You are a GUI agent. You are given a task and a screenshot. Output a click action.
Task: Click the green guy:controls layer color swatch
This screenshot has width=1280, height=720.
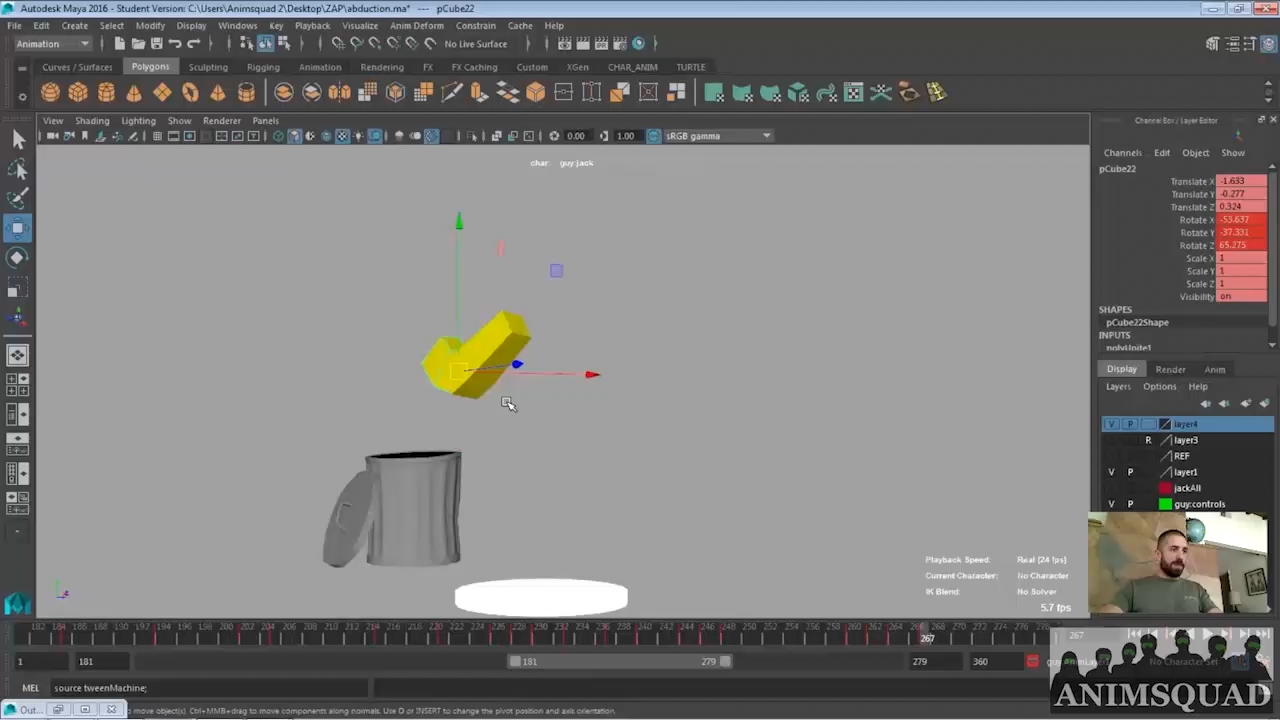1165,504
